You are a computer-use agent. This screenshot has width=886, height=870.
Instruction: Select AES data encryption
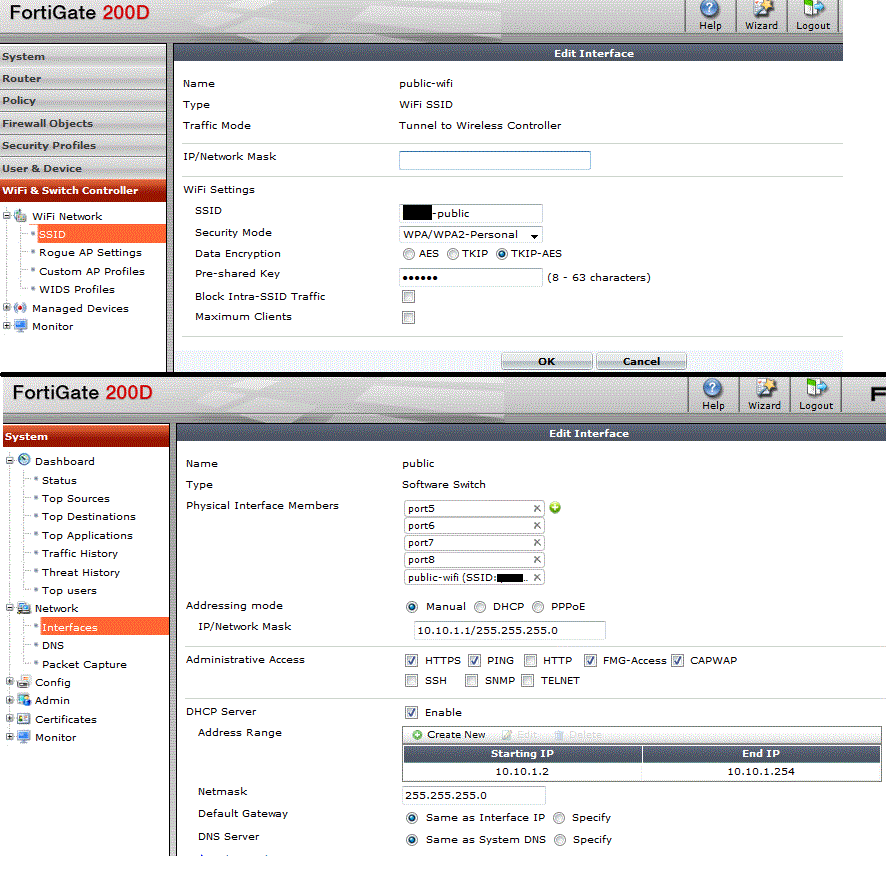[409, 254]
